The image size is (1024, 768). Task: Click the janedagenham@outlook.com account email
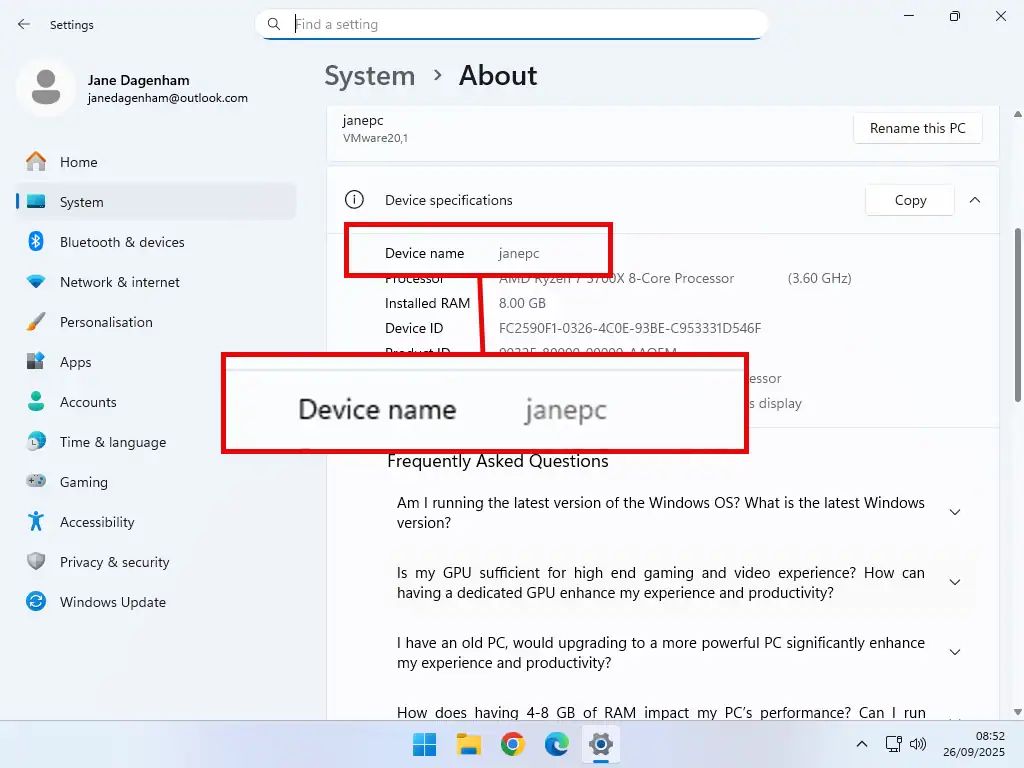[168, 98]
